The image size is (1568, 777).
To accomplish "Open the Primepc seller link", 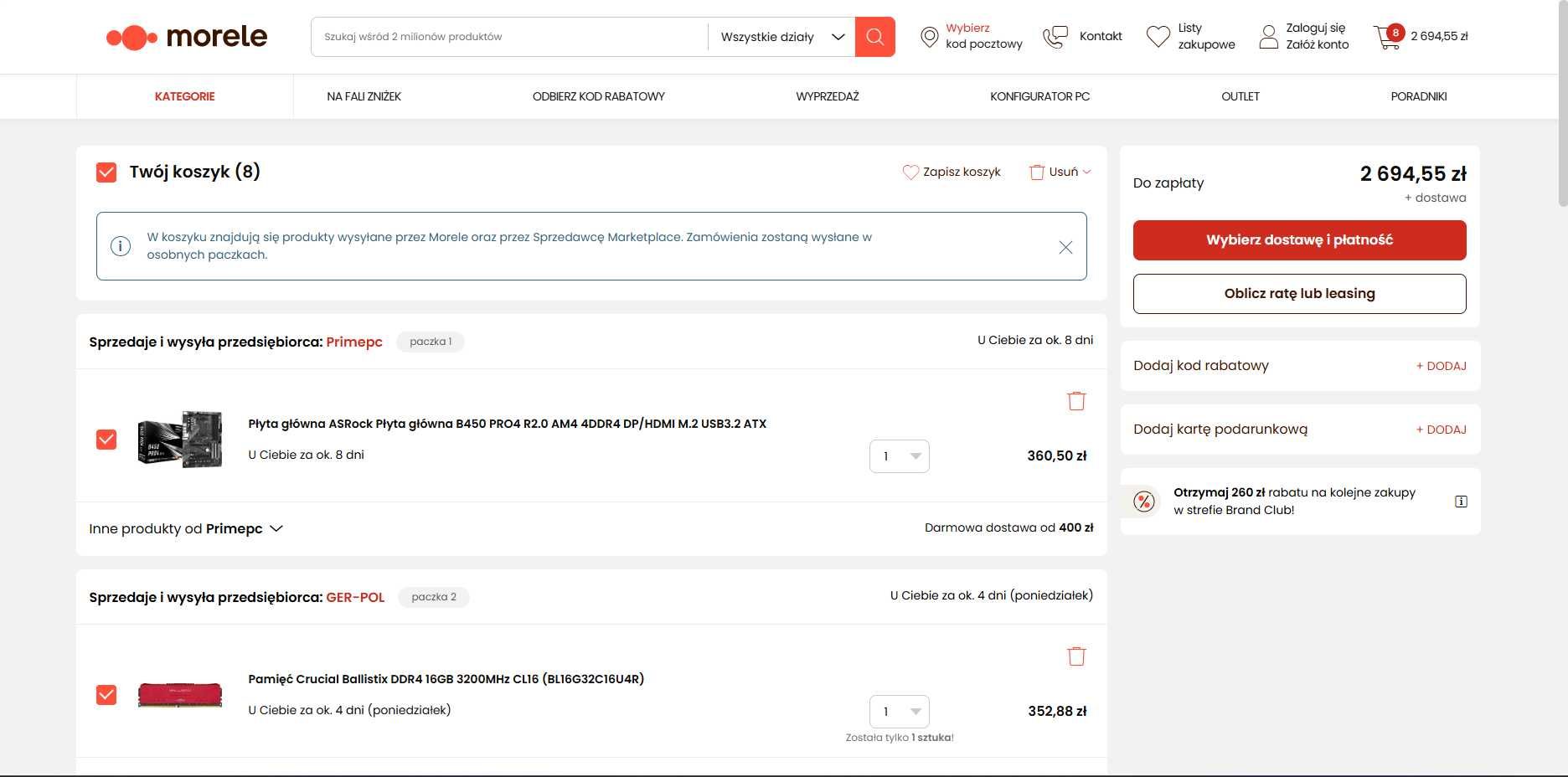I will tap(354, 342).
